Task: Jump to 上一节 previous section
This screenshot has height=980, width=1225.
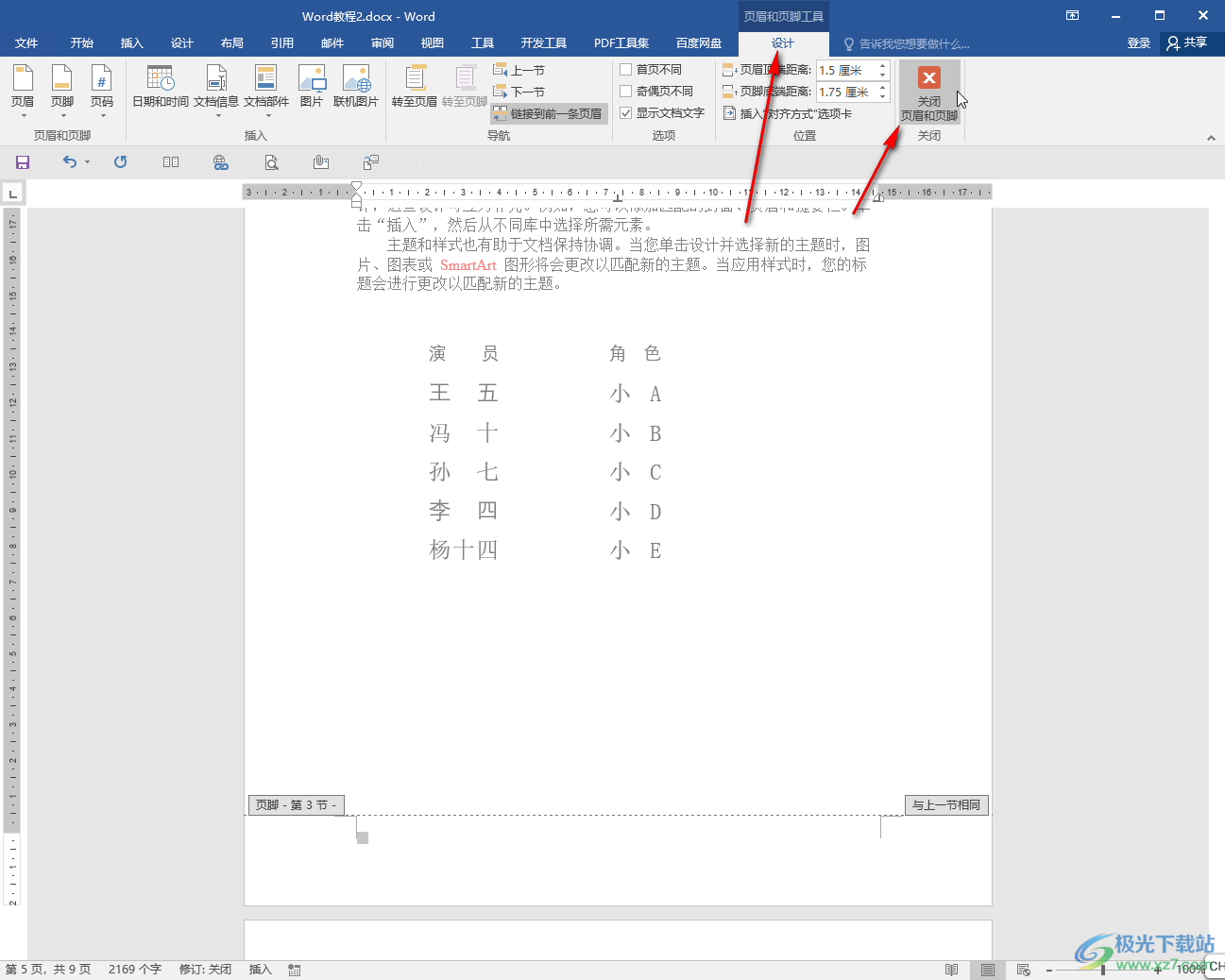Action: [x=519, y=70]
